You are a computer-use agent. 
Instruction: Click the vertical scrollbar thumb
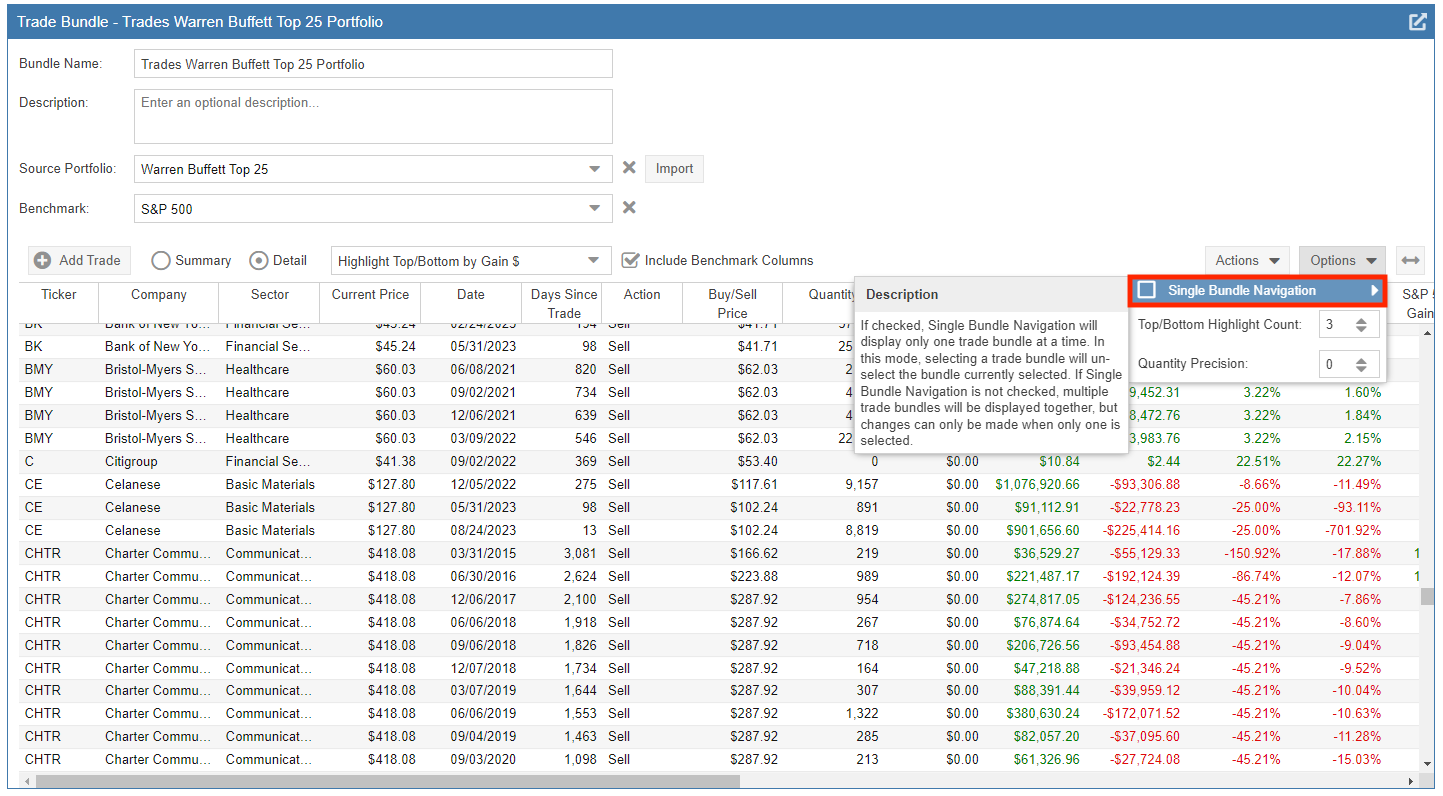pos(1426,596)
